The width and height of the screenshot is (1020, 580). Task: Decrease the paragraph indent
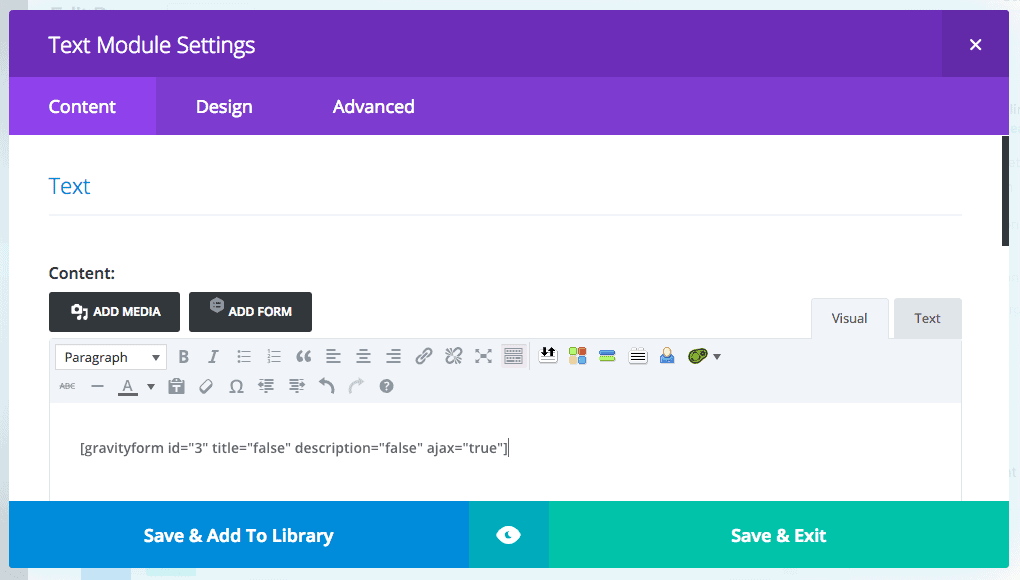(266, 386)
